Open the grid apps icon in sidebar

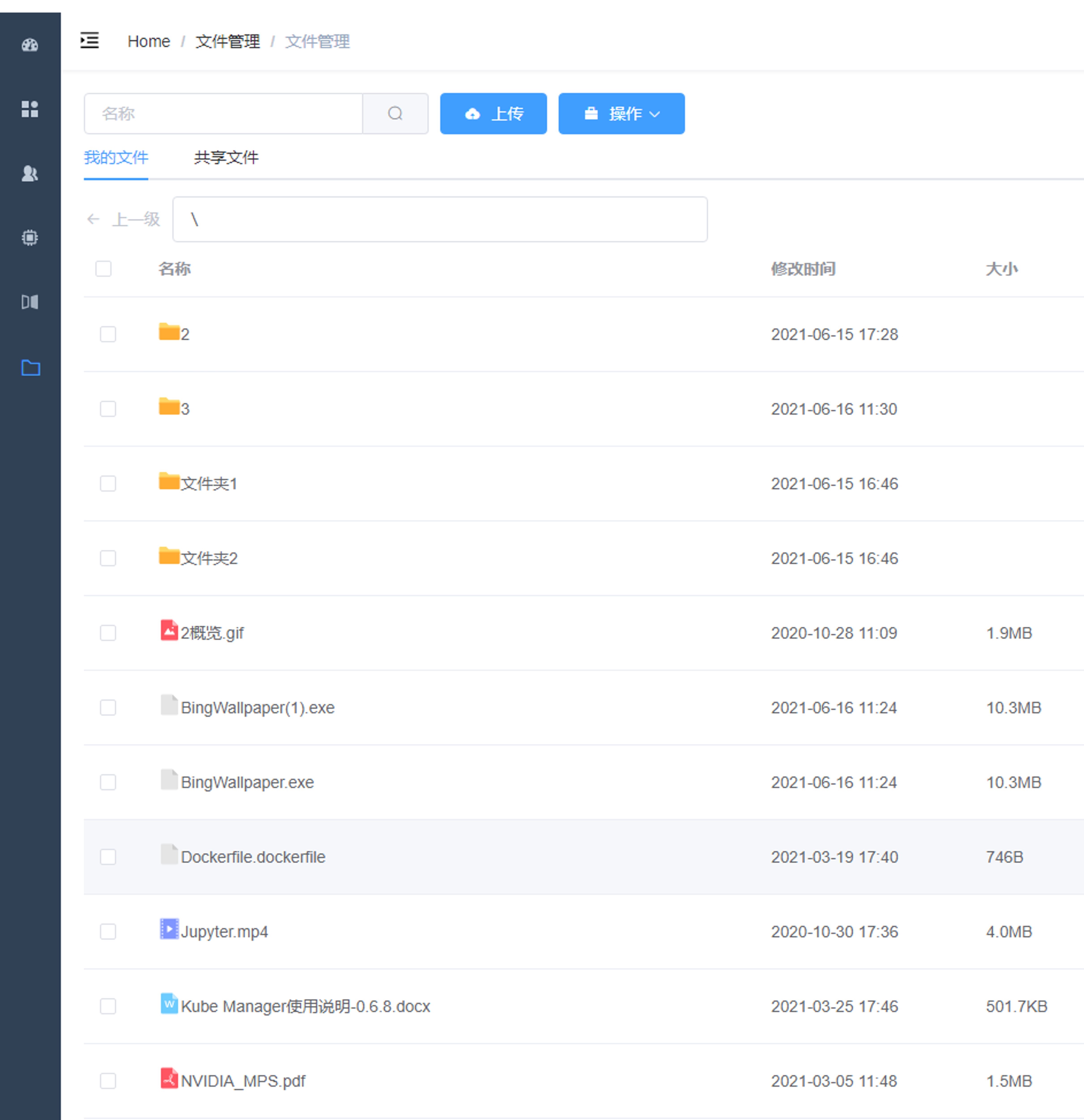point(30,109)
